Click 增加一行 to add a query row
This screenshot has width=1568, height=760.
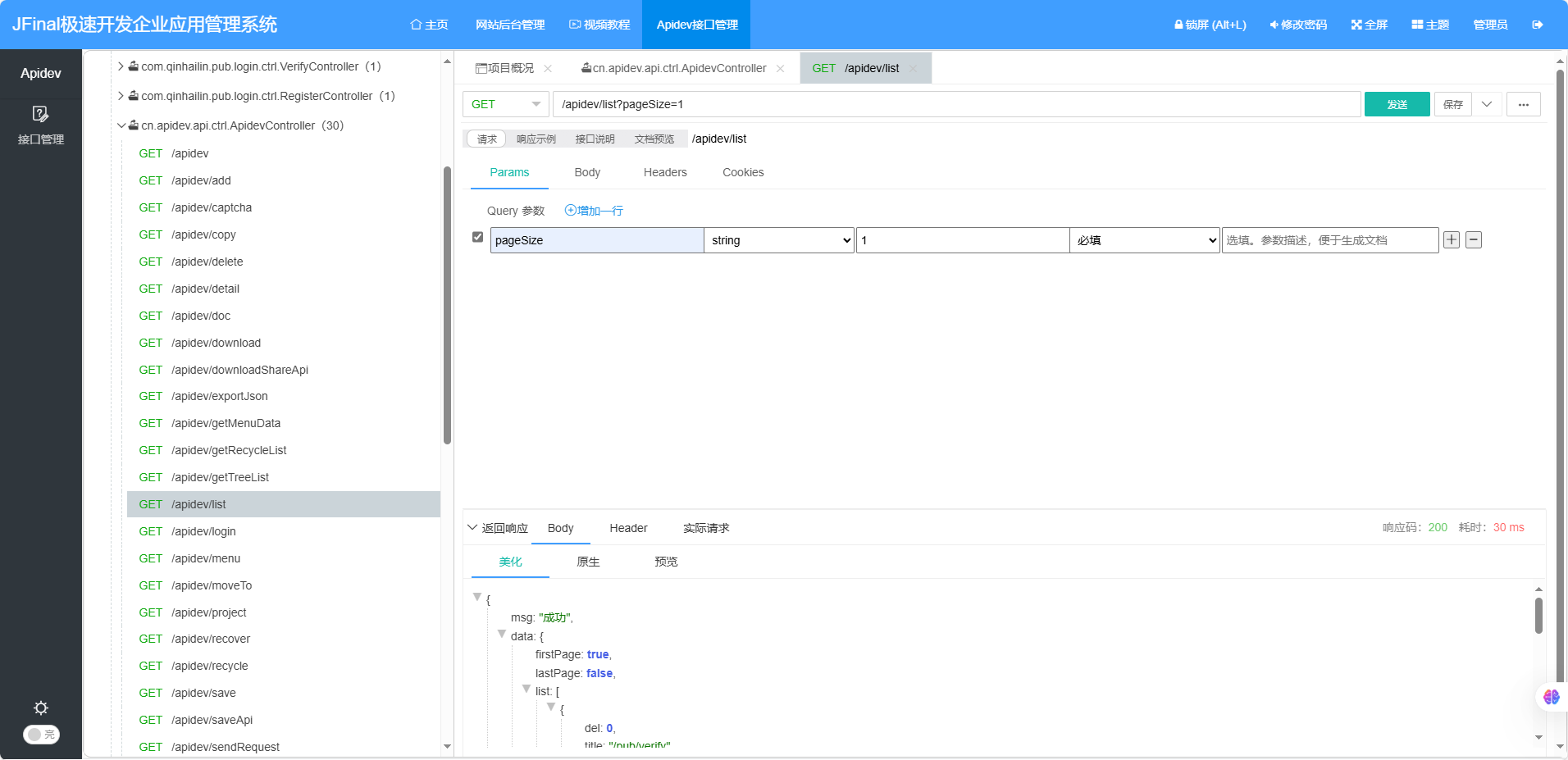[593, 211]
